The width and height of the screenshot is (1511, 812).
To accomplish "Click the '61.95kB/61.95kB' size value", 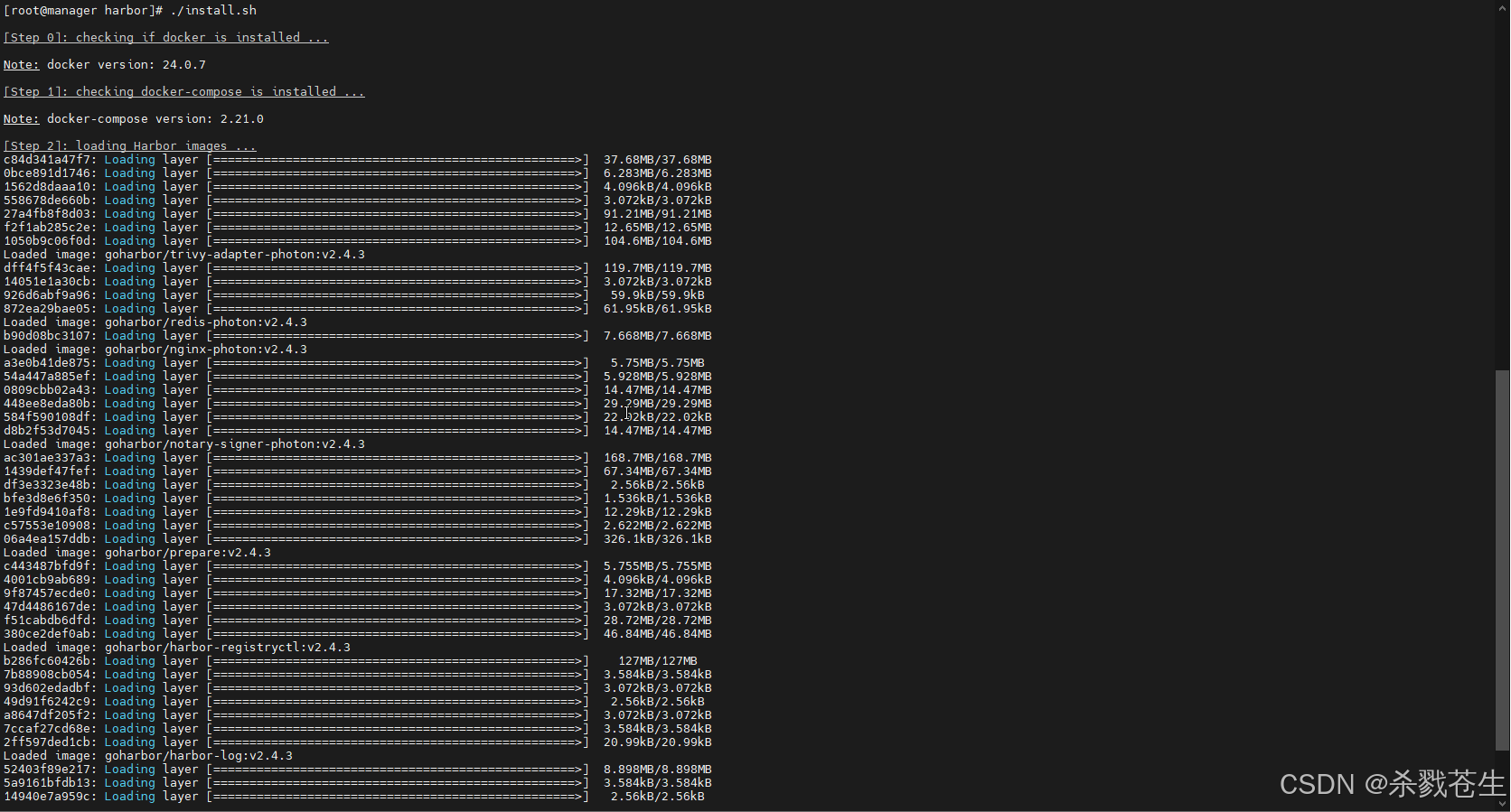I will (x=658, y=309).
